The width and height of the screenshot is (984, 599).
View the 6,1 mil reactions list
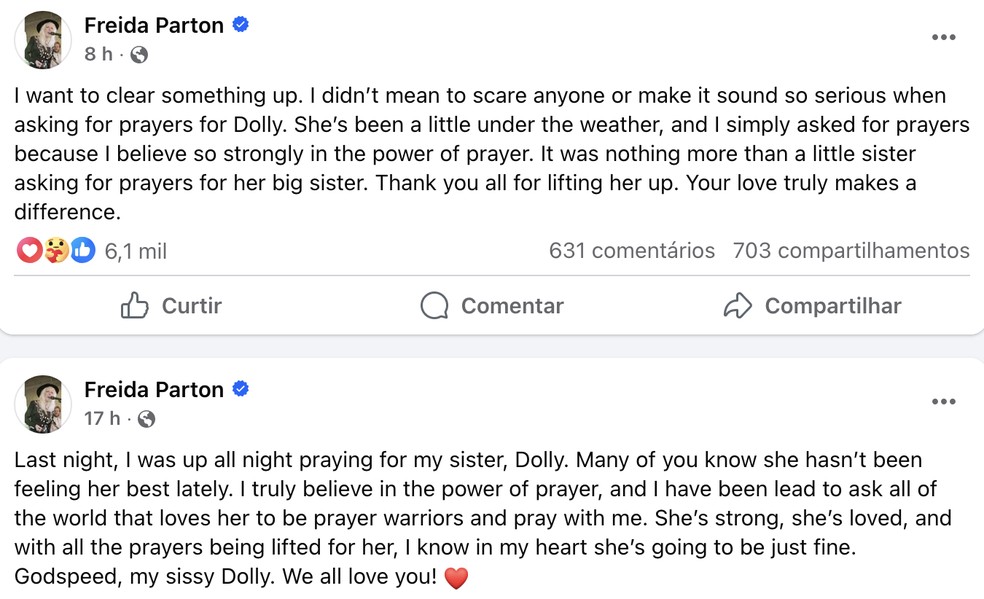point(135,251)
